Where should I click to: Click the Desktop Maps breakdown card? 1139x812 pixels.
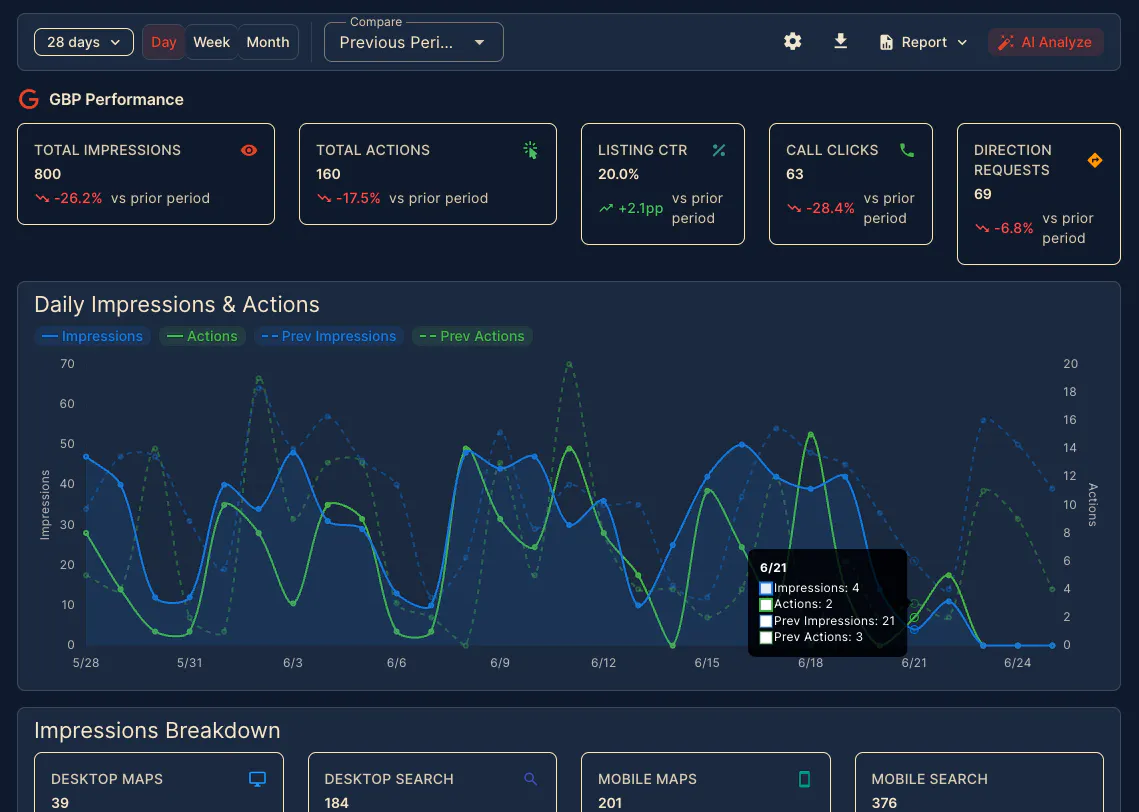coord(159,782)
